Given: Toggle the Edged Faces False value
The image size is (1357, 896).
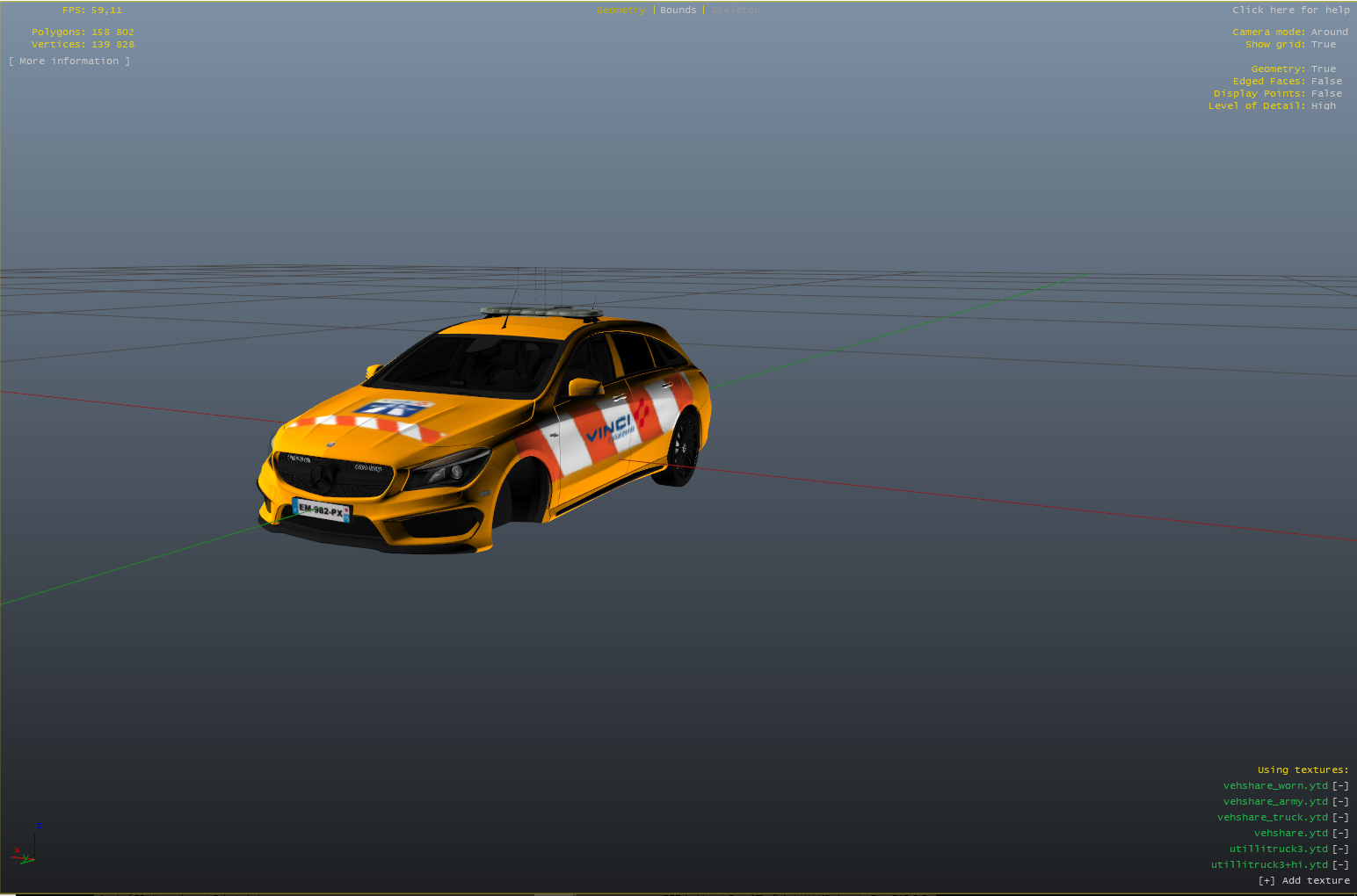Looking at the screenshot, I should [x=1326, y=82].
